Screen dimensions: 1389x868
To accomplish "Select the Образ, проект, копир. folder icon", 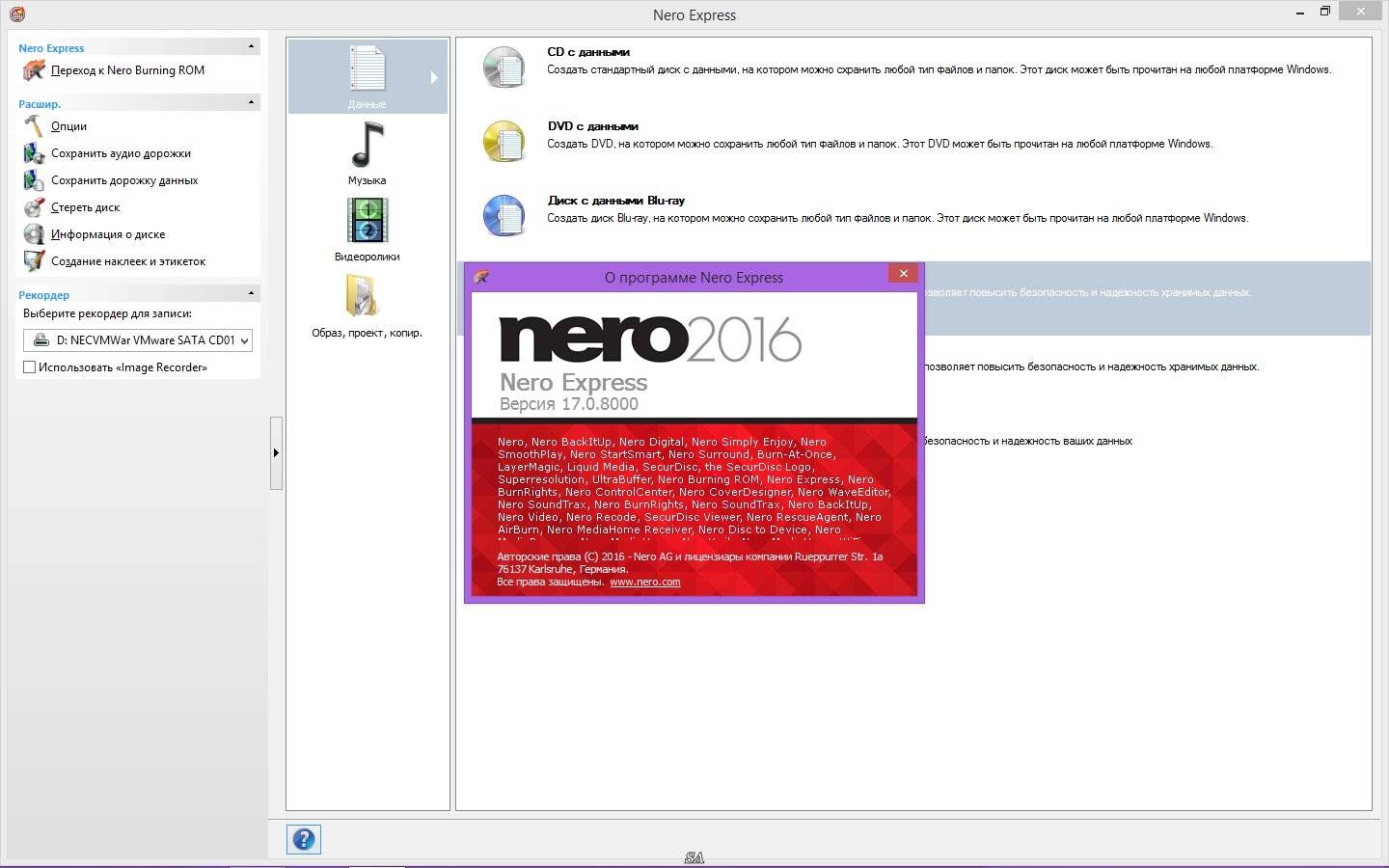I will pyautogui.click(x=364, y=296).
